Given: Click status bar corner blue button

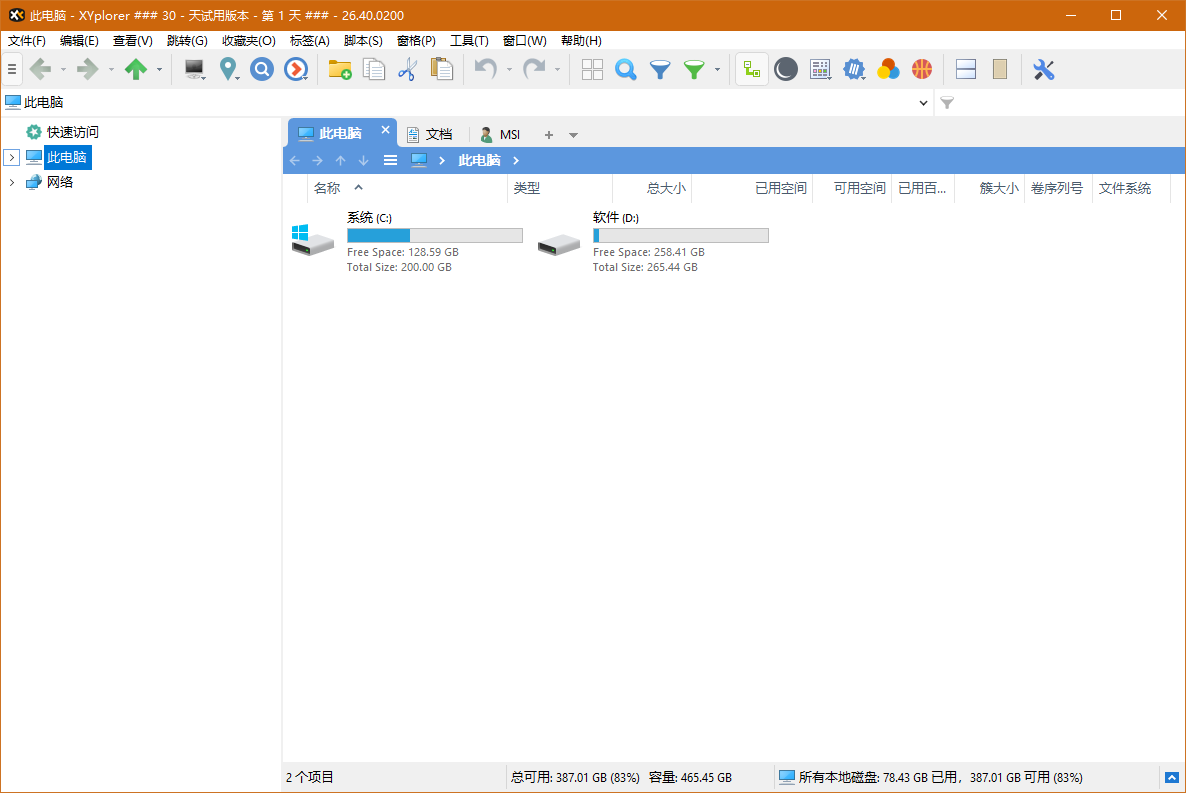Looking at the screenshot, I should (1172, 777).
